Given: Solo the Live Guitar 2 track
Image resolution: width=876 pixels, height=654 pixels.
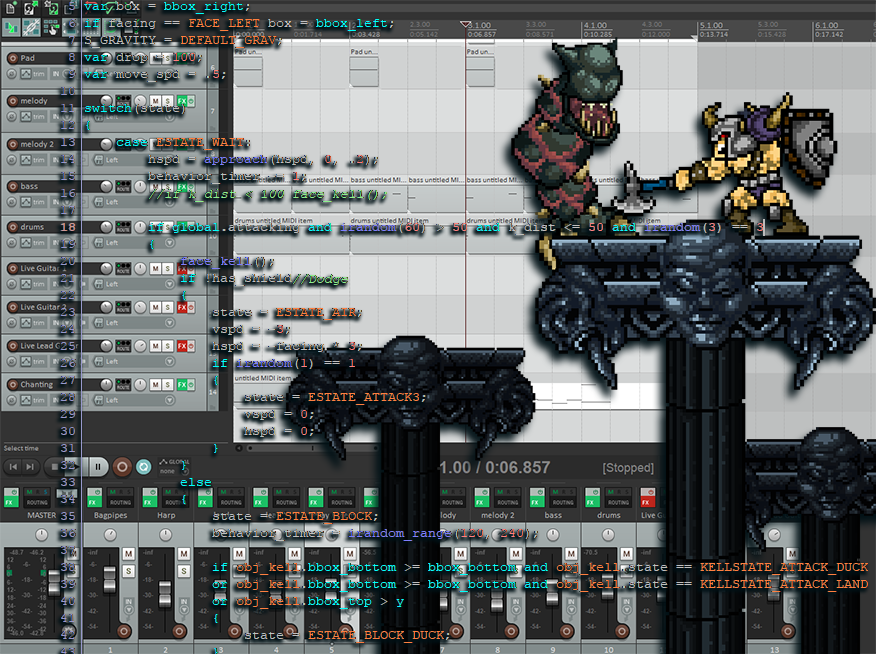Looking at the screenshot, I should (167, 307).
